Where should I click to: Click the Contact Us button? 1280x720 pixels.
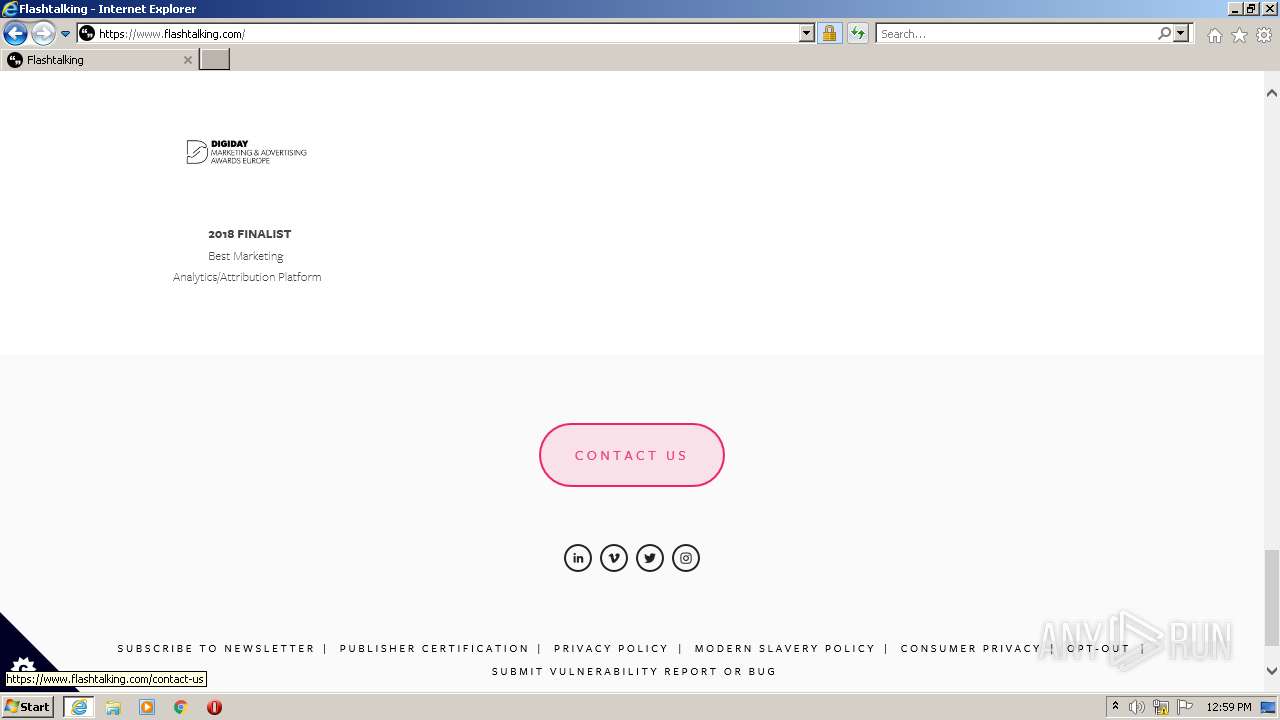(x=632, y=455)
